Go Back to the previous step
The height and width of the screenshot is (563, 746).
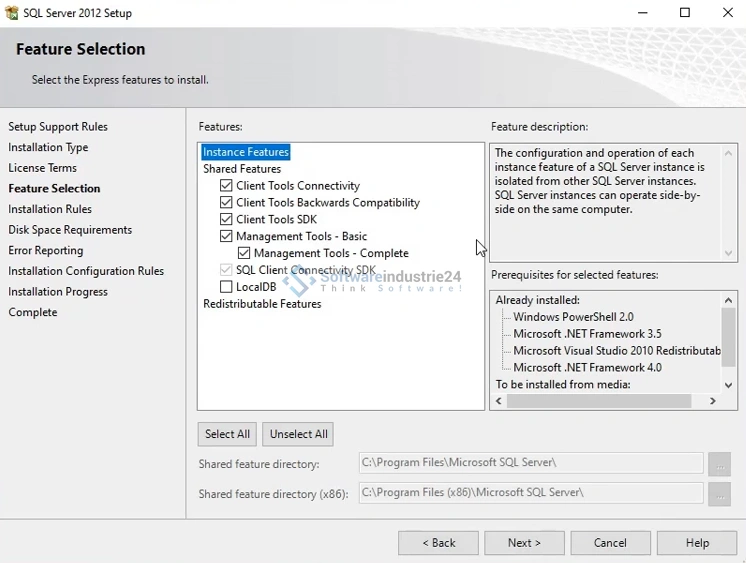pos(438,543)
